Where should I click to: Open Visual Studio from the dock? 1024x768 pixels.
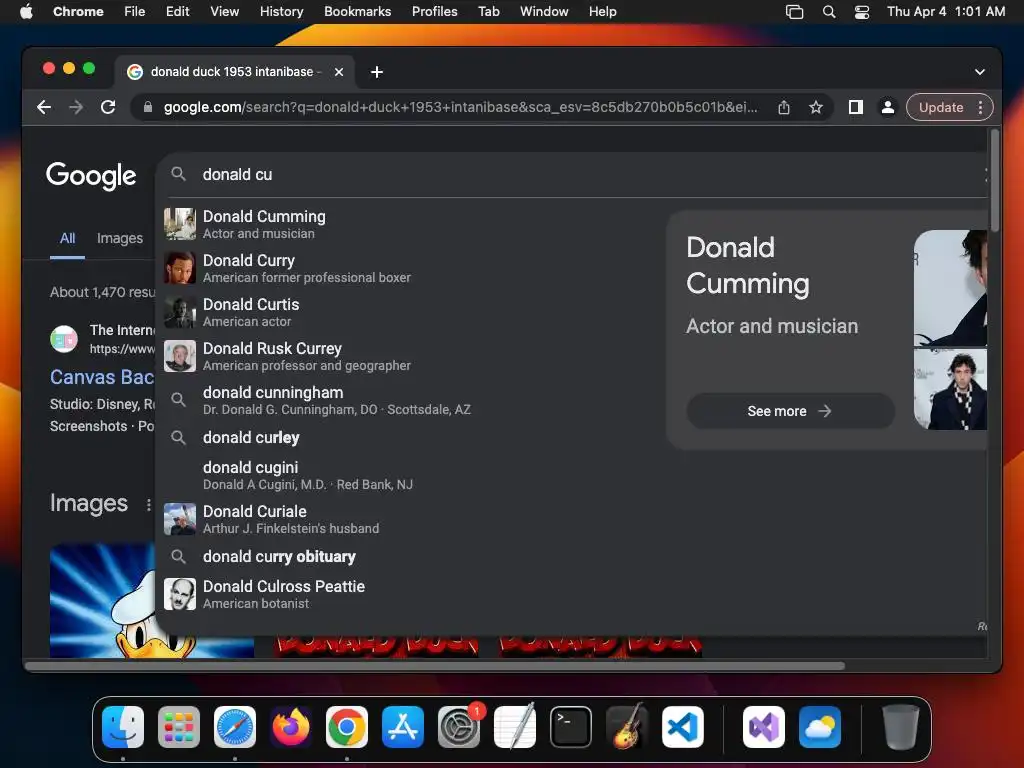764,727
